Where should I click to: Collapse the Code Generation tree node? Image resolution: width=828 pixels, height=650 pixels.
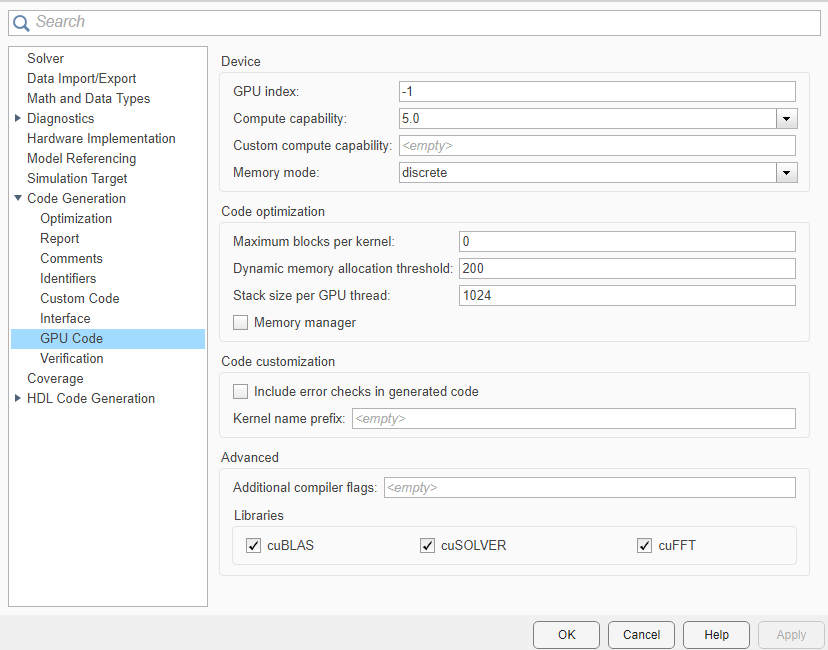(17, 198)
